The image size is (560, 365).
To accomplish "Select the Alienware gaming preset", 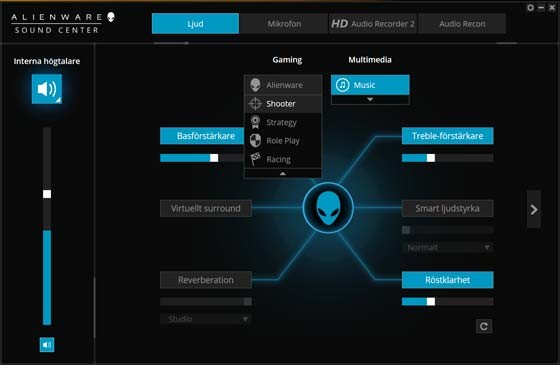I will point(282,85).
